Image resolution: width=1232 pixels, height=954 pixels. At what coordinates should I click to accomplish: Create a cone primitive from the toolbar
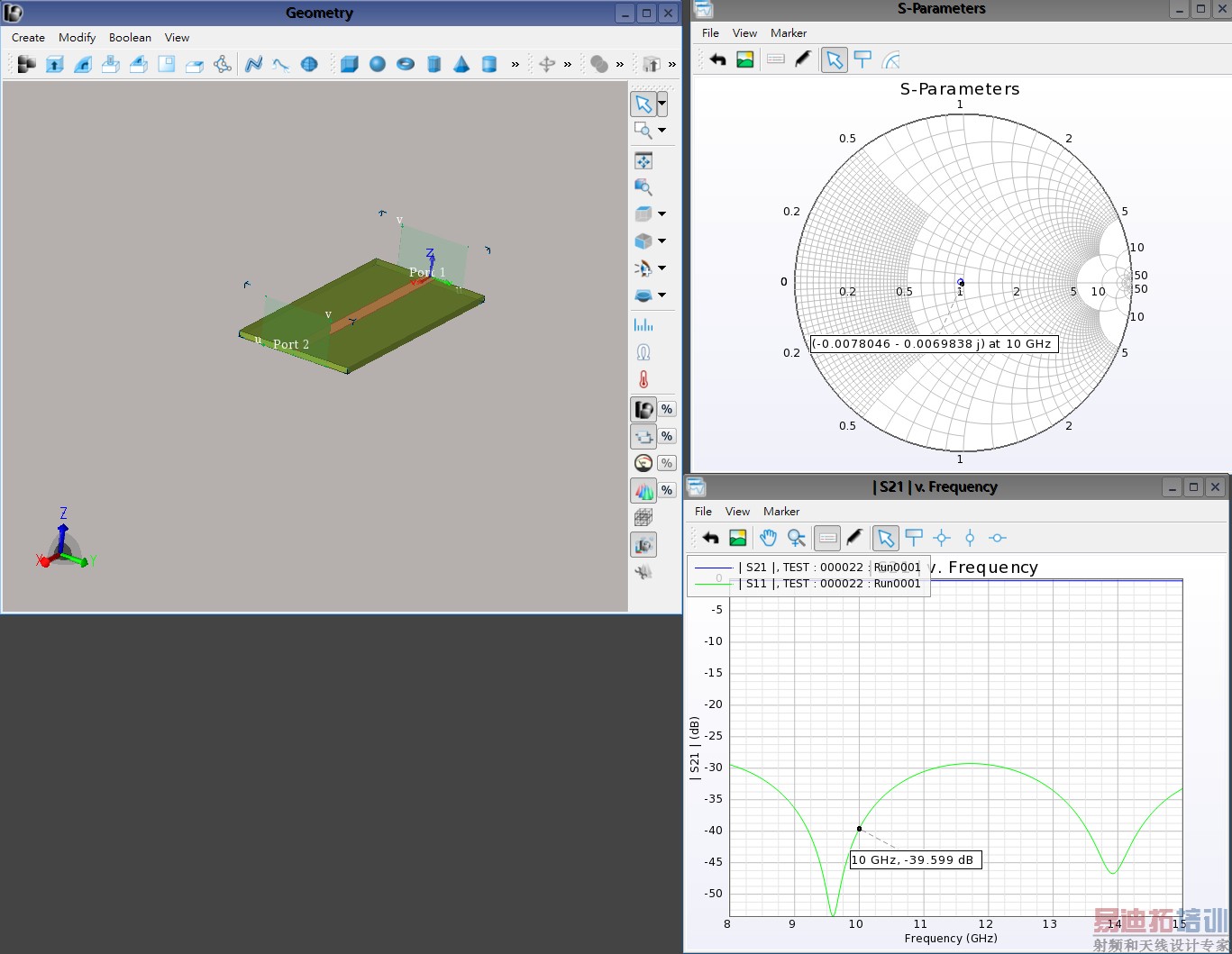click(461, 64)
